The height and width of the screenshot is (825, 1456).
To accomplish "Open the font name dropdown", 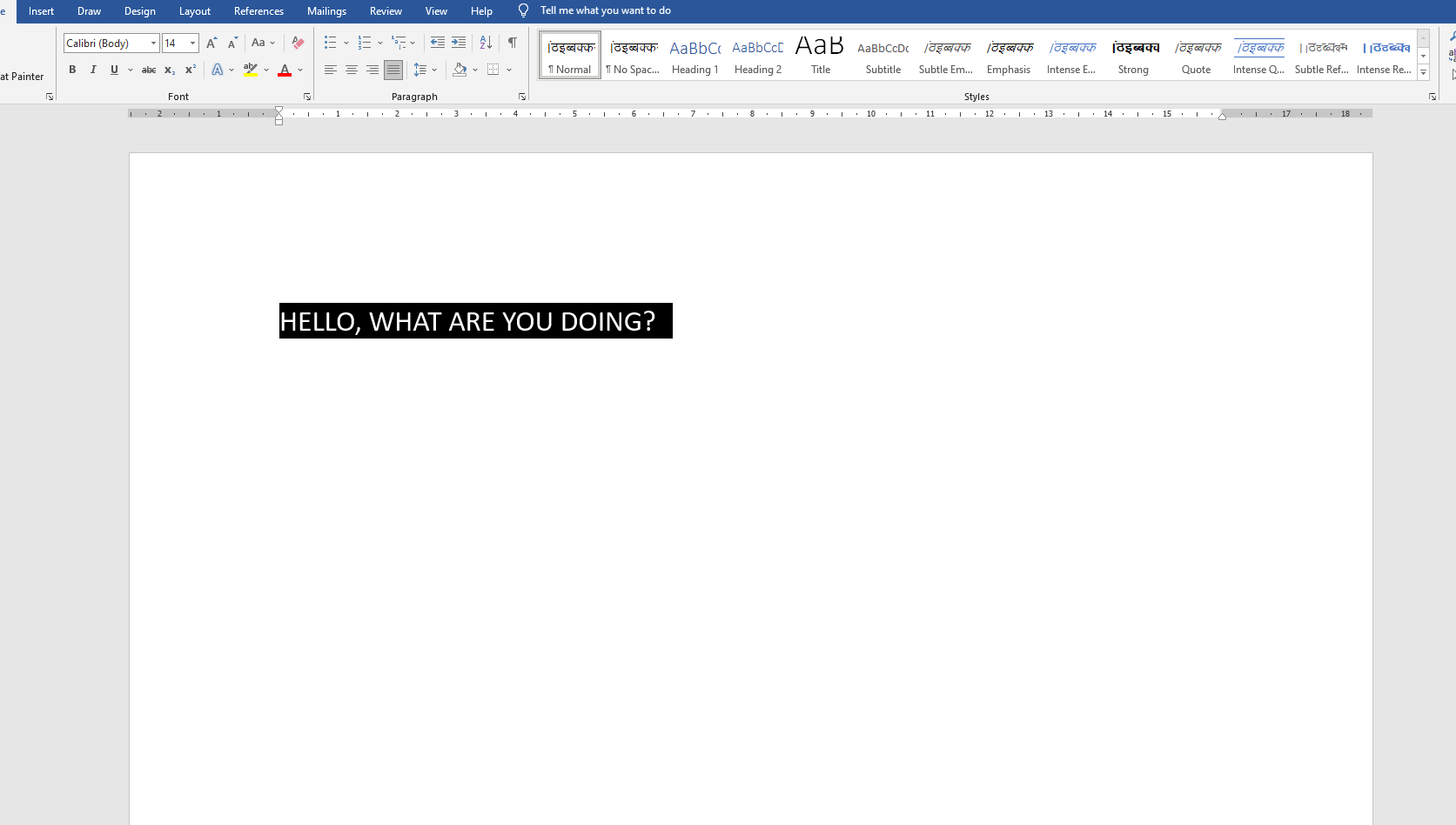I will tap(153, 44).
